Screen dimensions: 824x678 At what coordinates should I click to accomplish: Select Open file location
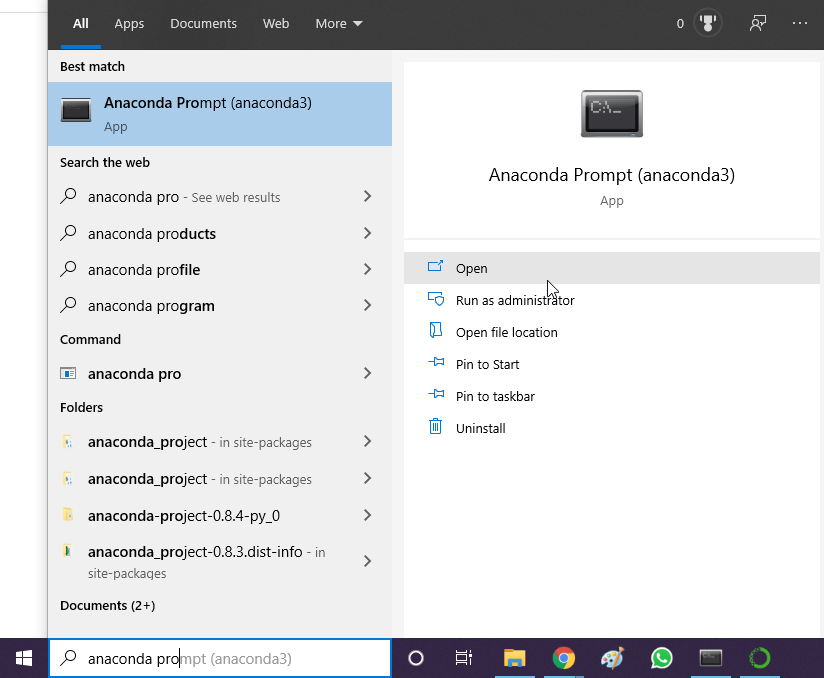point(505,332)
